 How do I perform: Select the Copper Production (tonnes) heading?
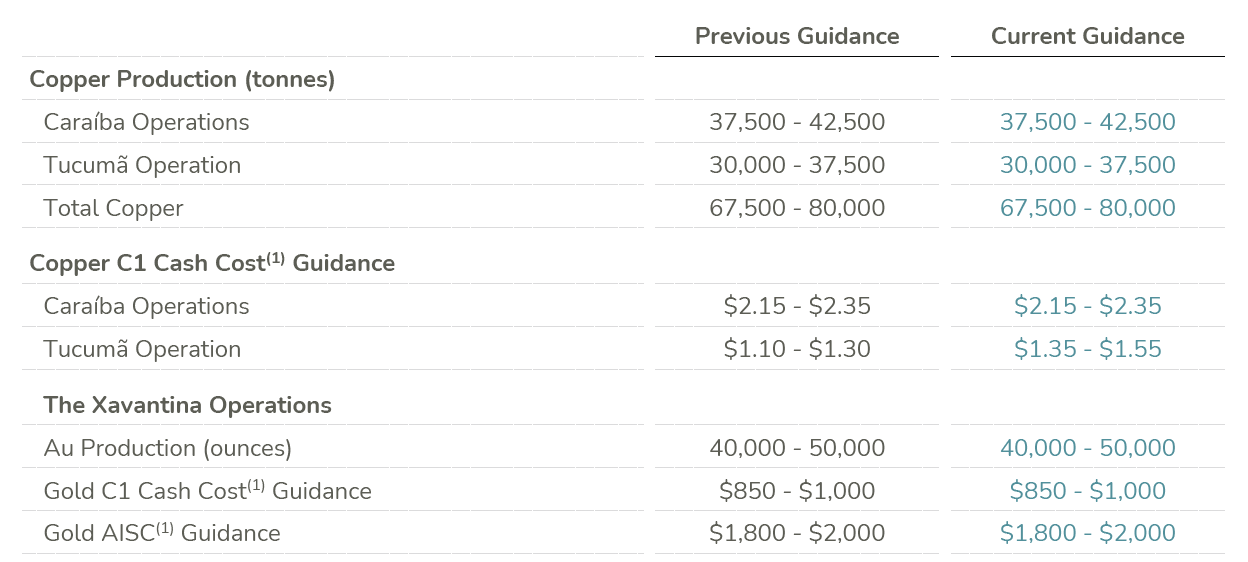(x=182, y=80)
